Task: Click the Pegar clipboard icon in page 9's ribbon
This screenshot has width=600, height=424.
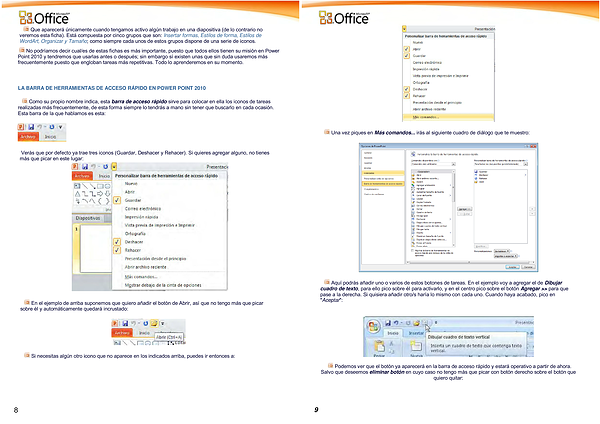Action: pyautogui.click(x=379, y=346)
